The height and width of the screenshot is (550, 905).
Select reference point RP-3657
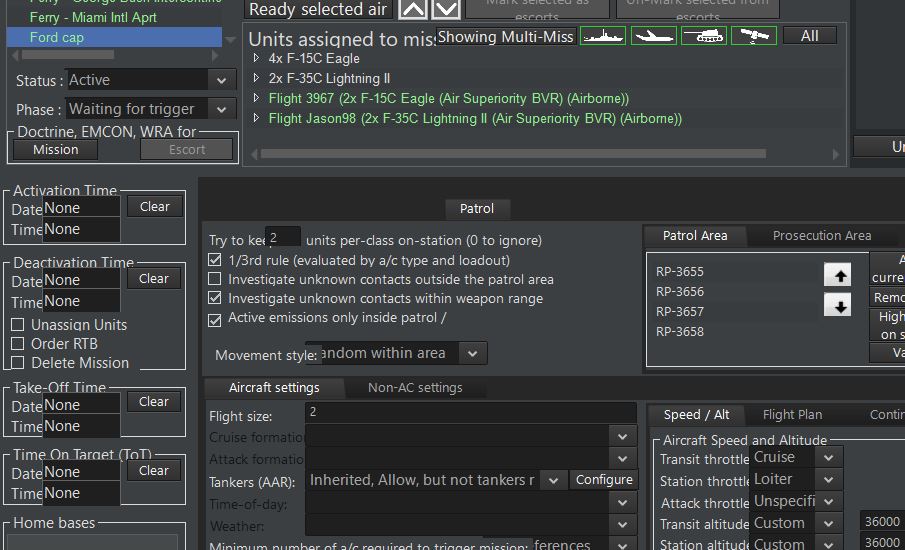(x=680, y=312)
